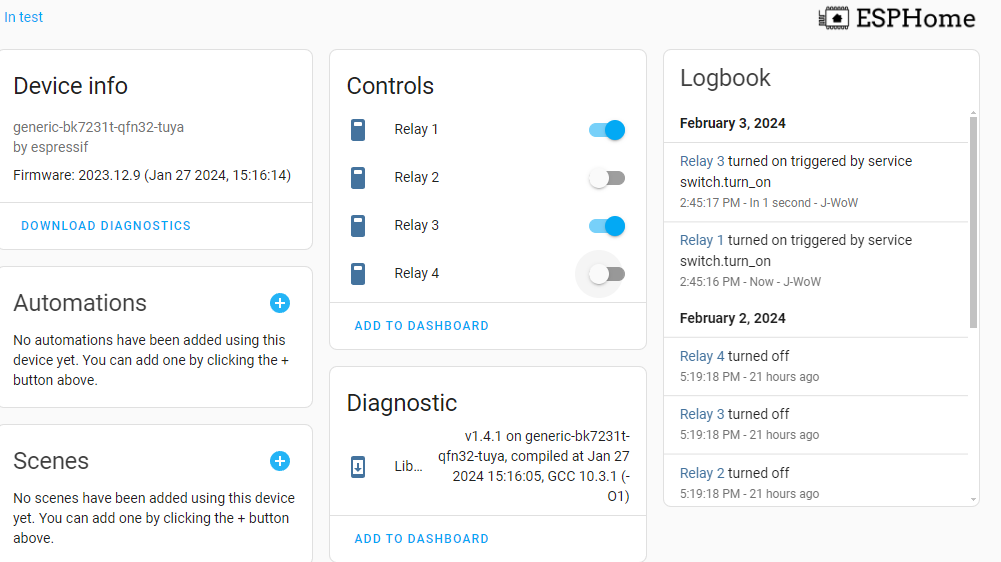Click the Relay 4 switch icon
The width and height of the screenshot is (1001, 562).
(358, 273)
